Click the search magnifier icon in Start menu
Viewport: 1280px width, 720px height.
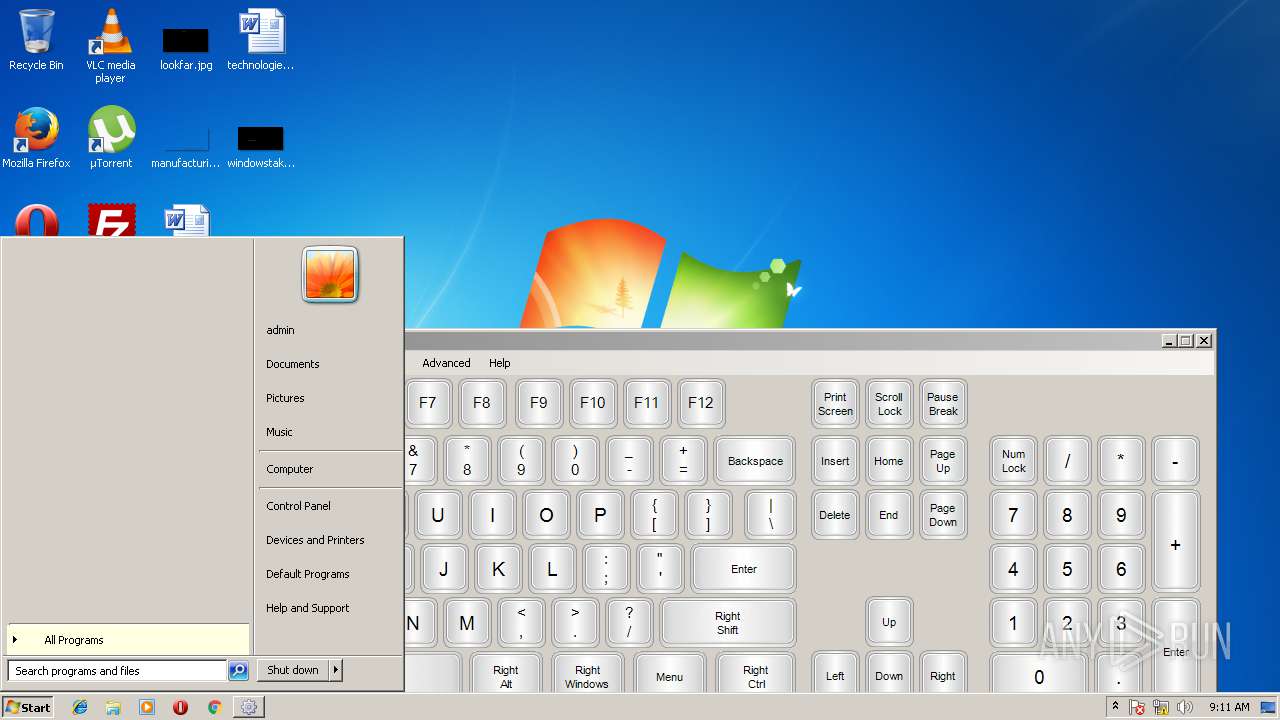[238, 671]
